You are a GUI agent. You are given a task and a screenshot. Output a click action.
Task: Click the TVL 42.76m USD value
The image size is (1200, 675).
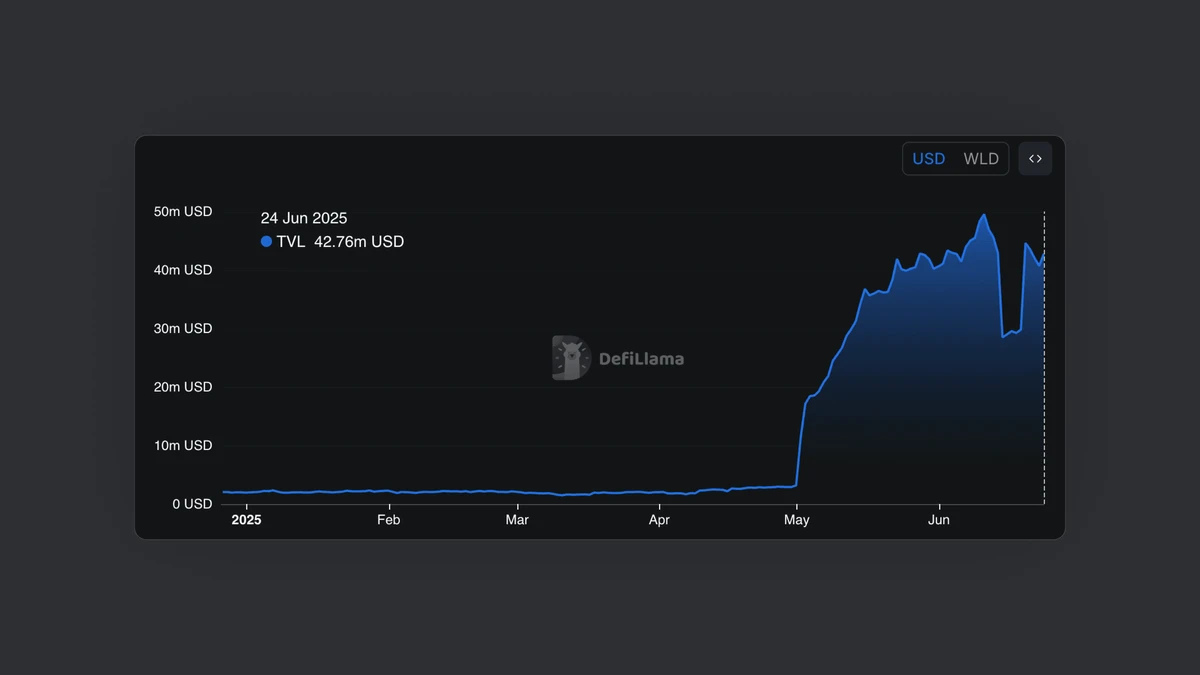[x=358, y=242]
